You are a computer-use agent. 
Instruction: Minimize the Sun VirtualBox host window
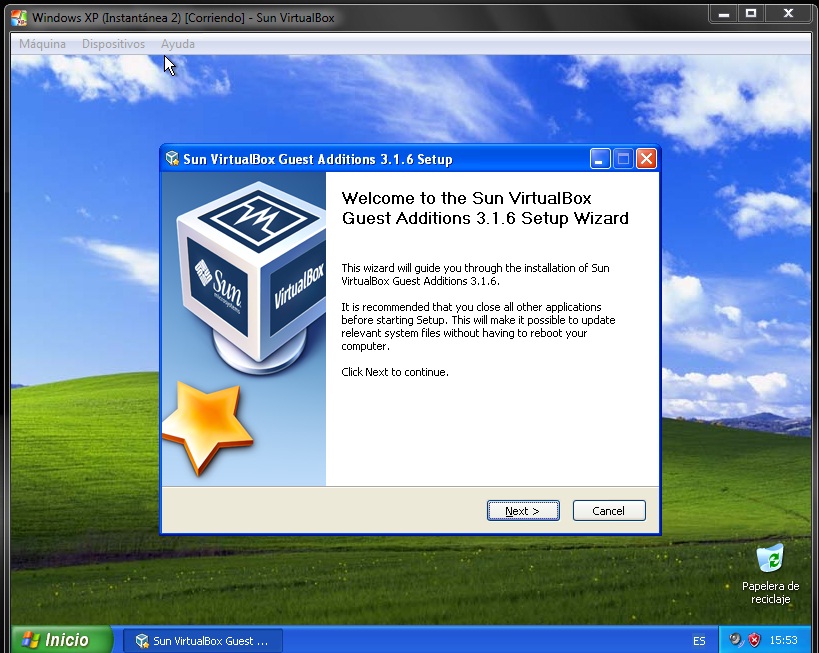[723, 14]
